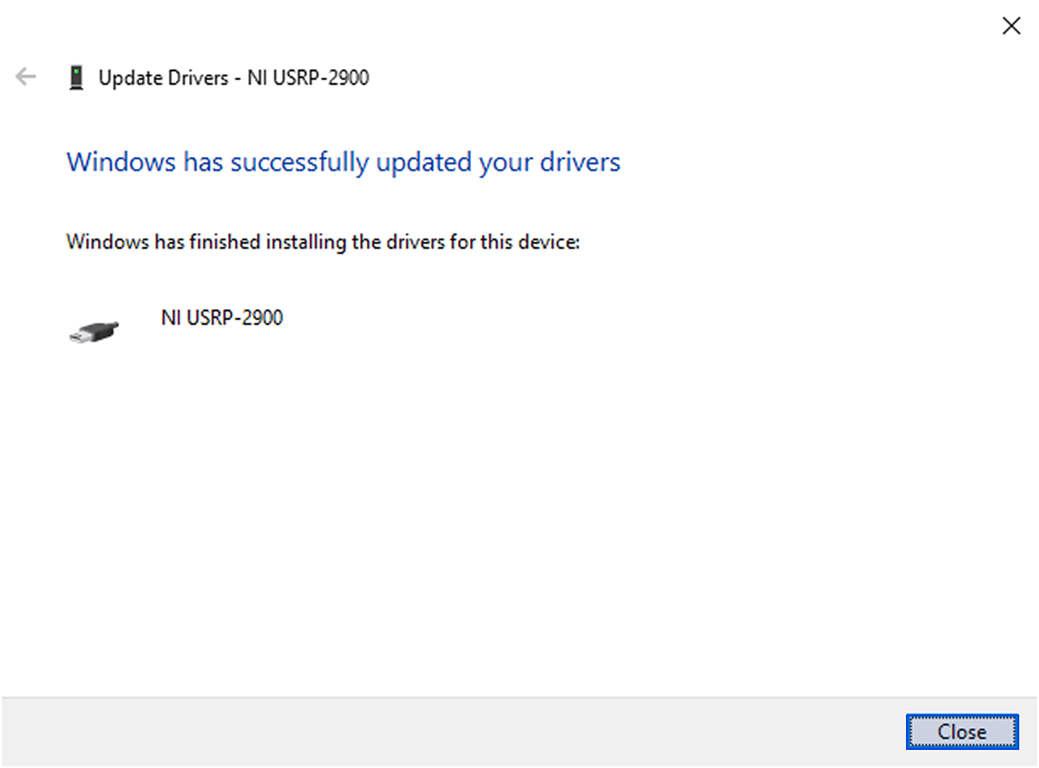Click the word Windows in the blue heading
The image size is (1039, 768).
click(120, 162)
